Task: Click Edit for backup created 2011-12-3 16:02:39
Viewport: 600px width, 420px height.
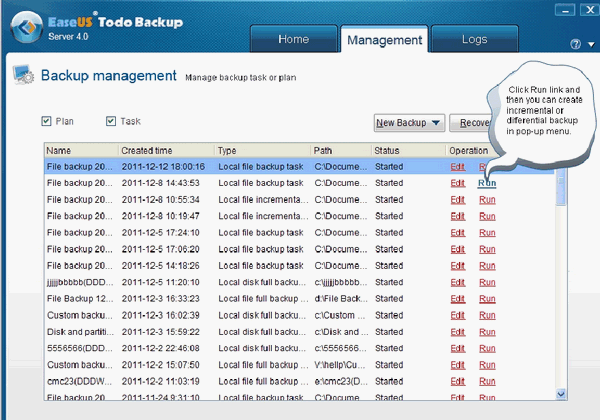Action: 458,315
